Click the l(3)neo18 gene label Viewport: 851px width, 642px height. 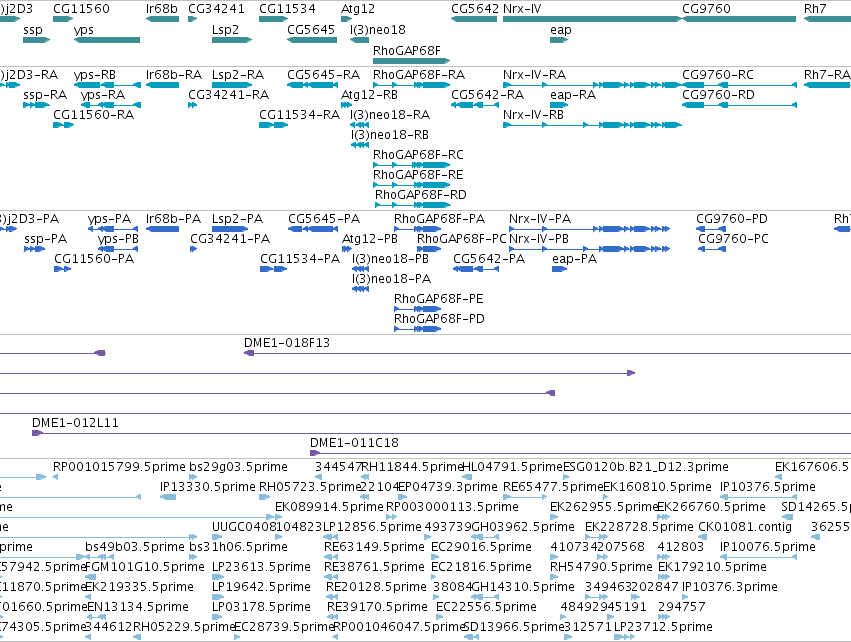[378, 30]
